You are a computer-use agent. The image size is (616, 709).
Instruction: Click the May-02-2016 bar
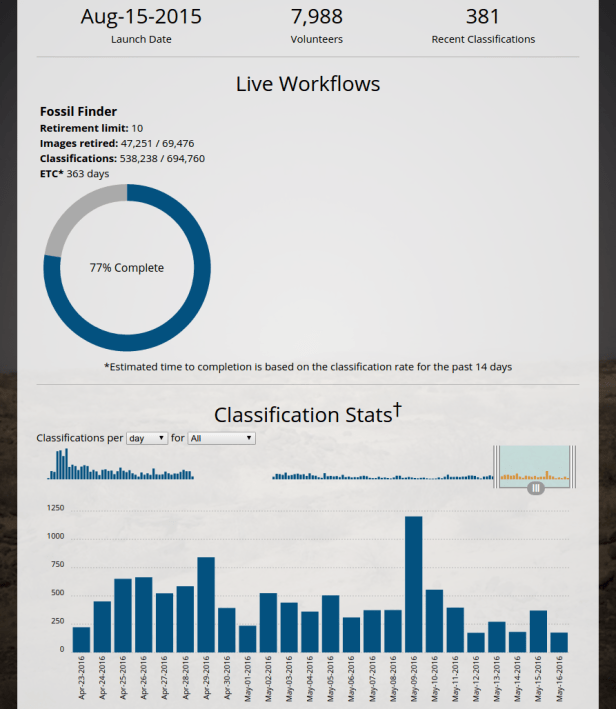coord(268,623)
